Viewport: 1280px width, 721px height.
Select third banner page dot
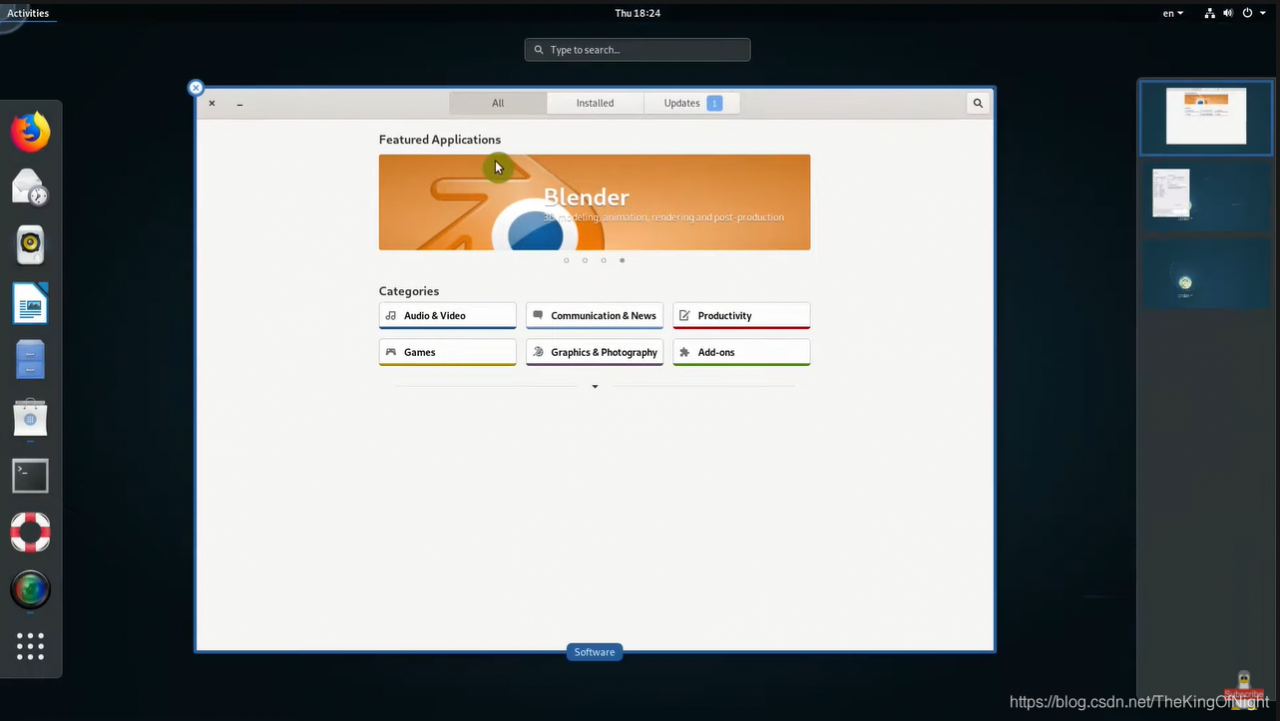pos(603,260)
